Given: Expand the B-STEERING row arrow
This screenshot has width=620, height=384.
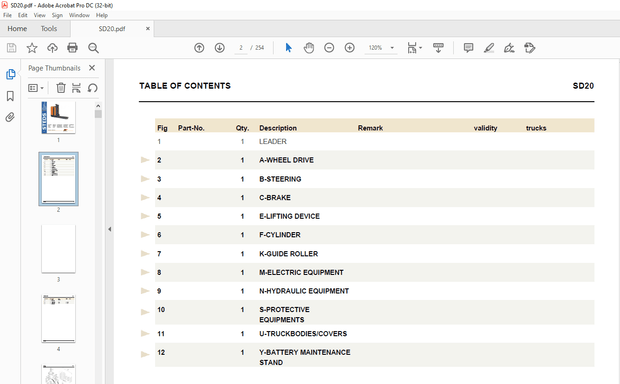Looking at the screenshot, I should click(x=145, y=179).
